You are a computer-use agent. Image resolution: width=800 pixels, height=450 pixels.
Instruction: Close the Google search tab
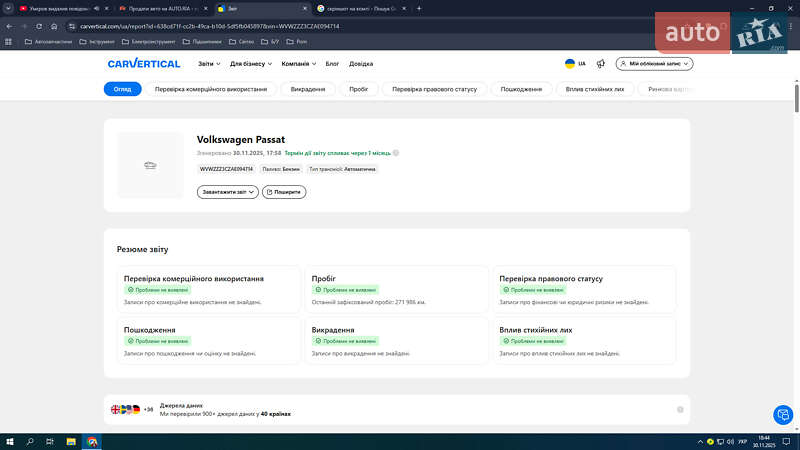(404, 9)
